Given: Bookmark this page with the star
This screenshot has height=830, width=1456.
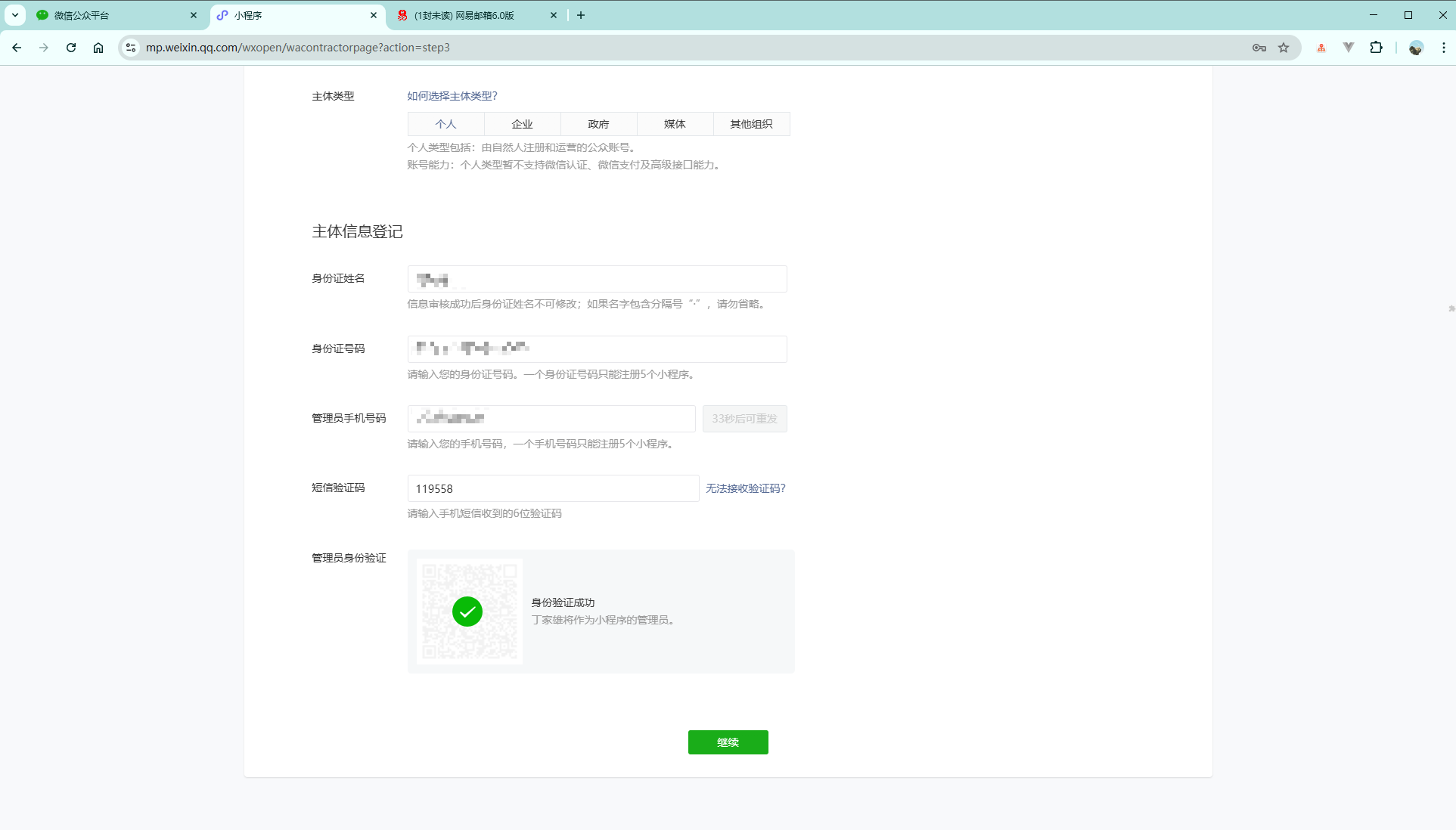Looking at the screenshot, I should coord(1284,48).
